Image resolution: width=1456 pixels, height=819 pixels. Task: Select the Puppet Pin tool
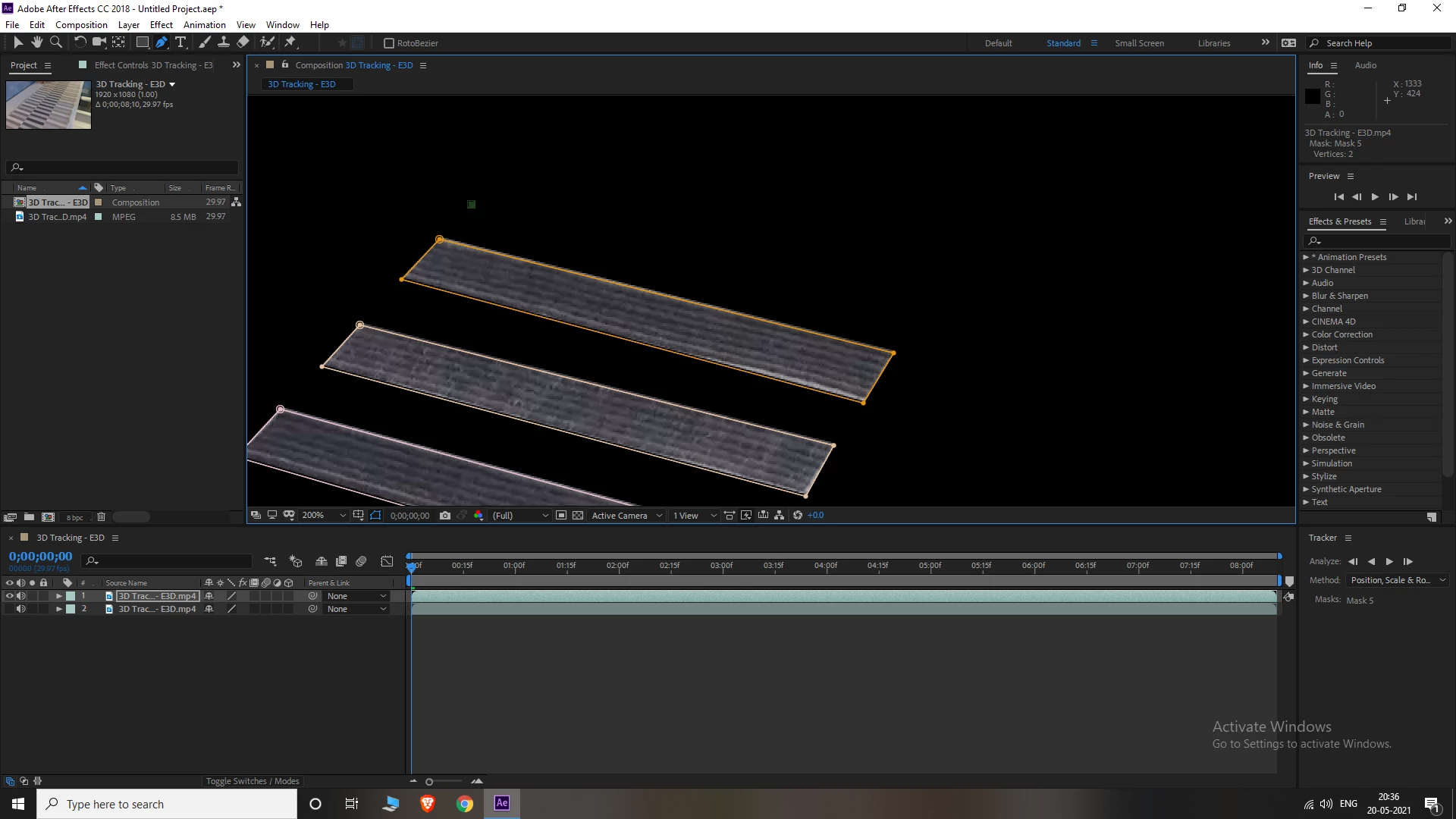[290, 42]
